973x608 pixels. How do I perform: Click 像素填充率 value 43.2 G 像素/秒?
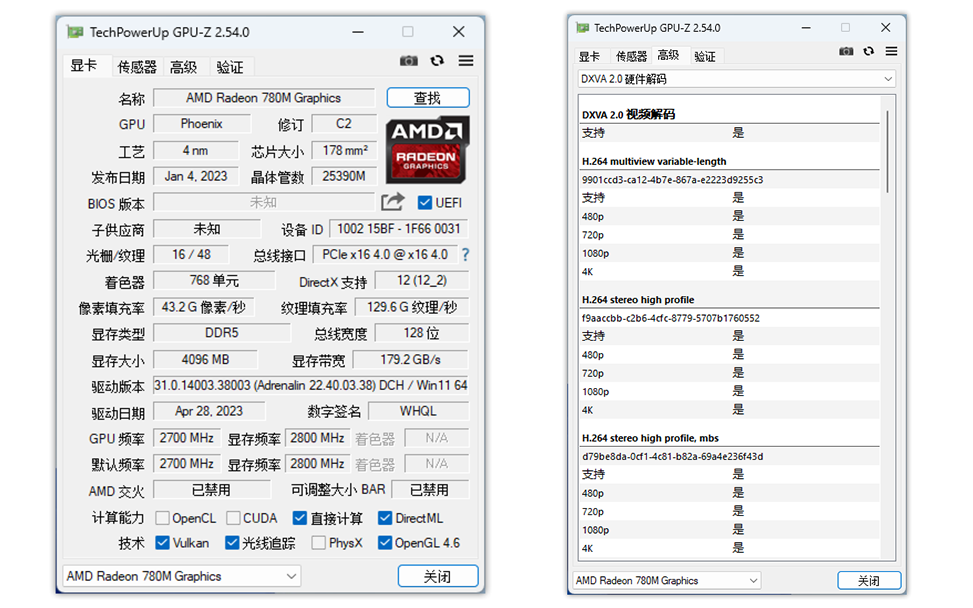coord(204,307)
